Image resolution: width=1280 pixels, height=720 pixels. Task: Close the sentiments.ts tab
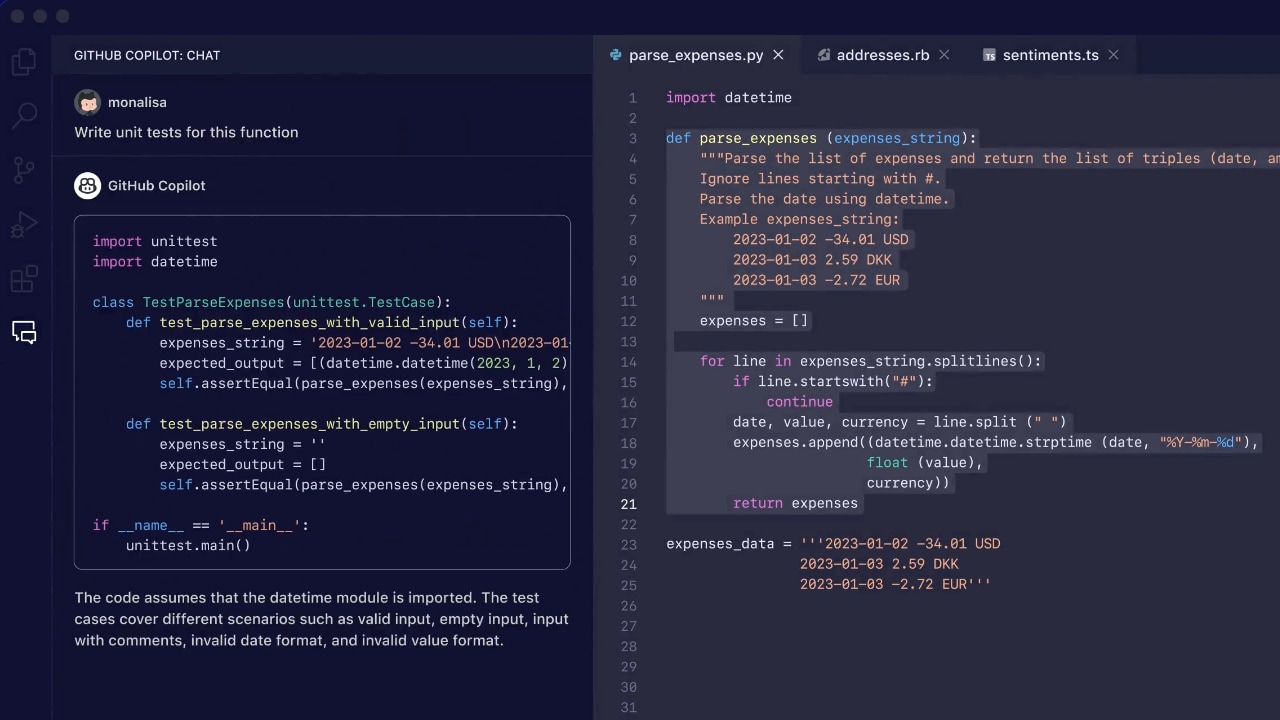[x=1113, y=55]
